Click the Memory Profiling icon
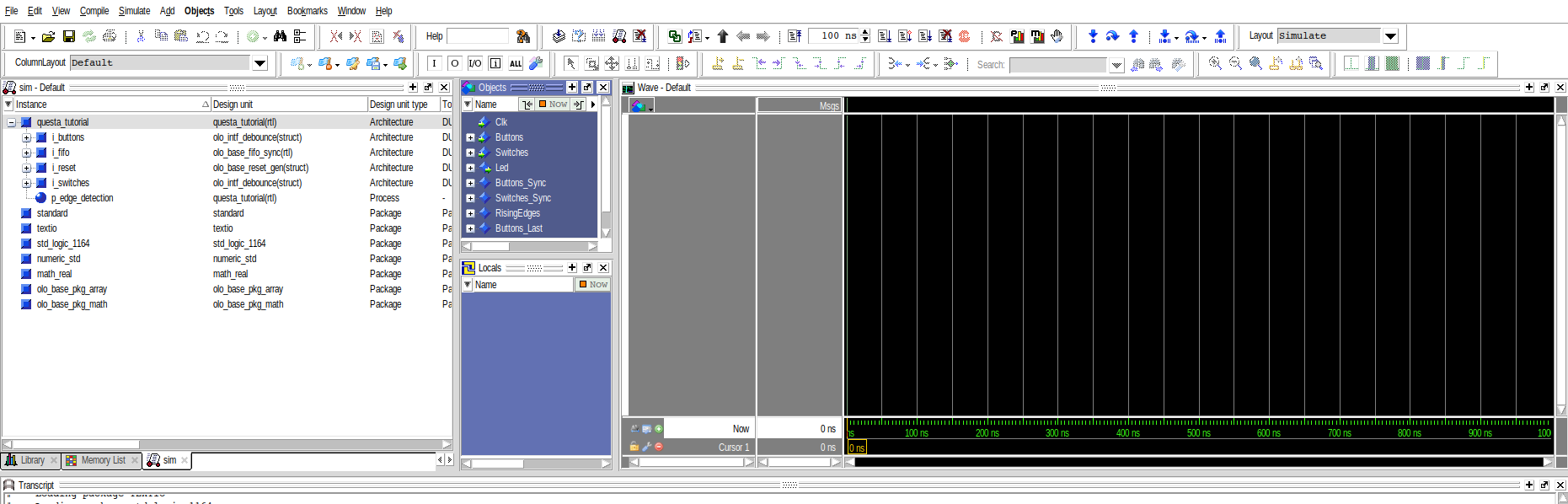This screenshot has width=1568, height=504. (x=1037, y=36)
